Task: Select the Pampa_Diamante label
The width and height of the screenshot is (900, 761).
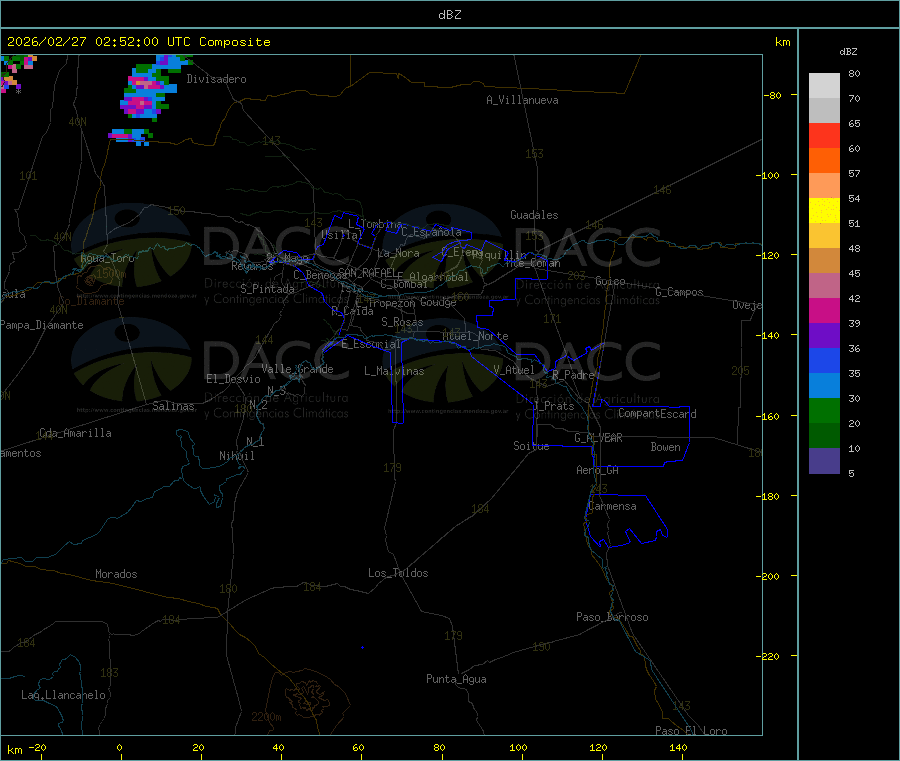Action: pos(41,325)
